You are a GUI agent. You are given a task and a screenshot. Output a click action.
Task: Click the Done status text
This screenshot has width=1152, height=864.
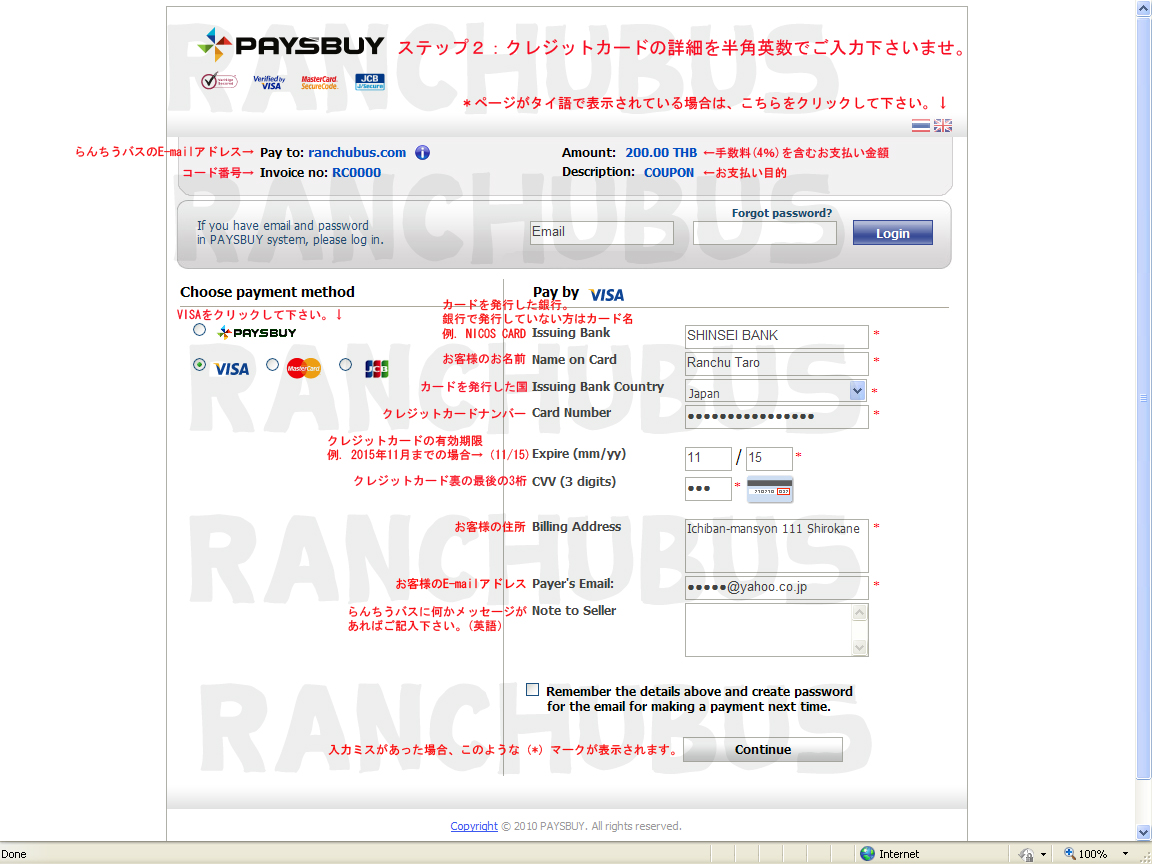[x=14, y=854]
